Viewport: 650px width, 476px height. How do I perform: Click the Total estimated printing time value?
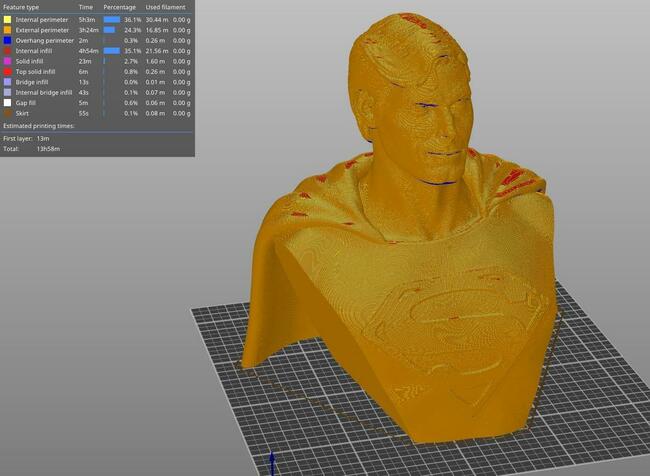(x=46, y=148)
